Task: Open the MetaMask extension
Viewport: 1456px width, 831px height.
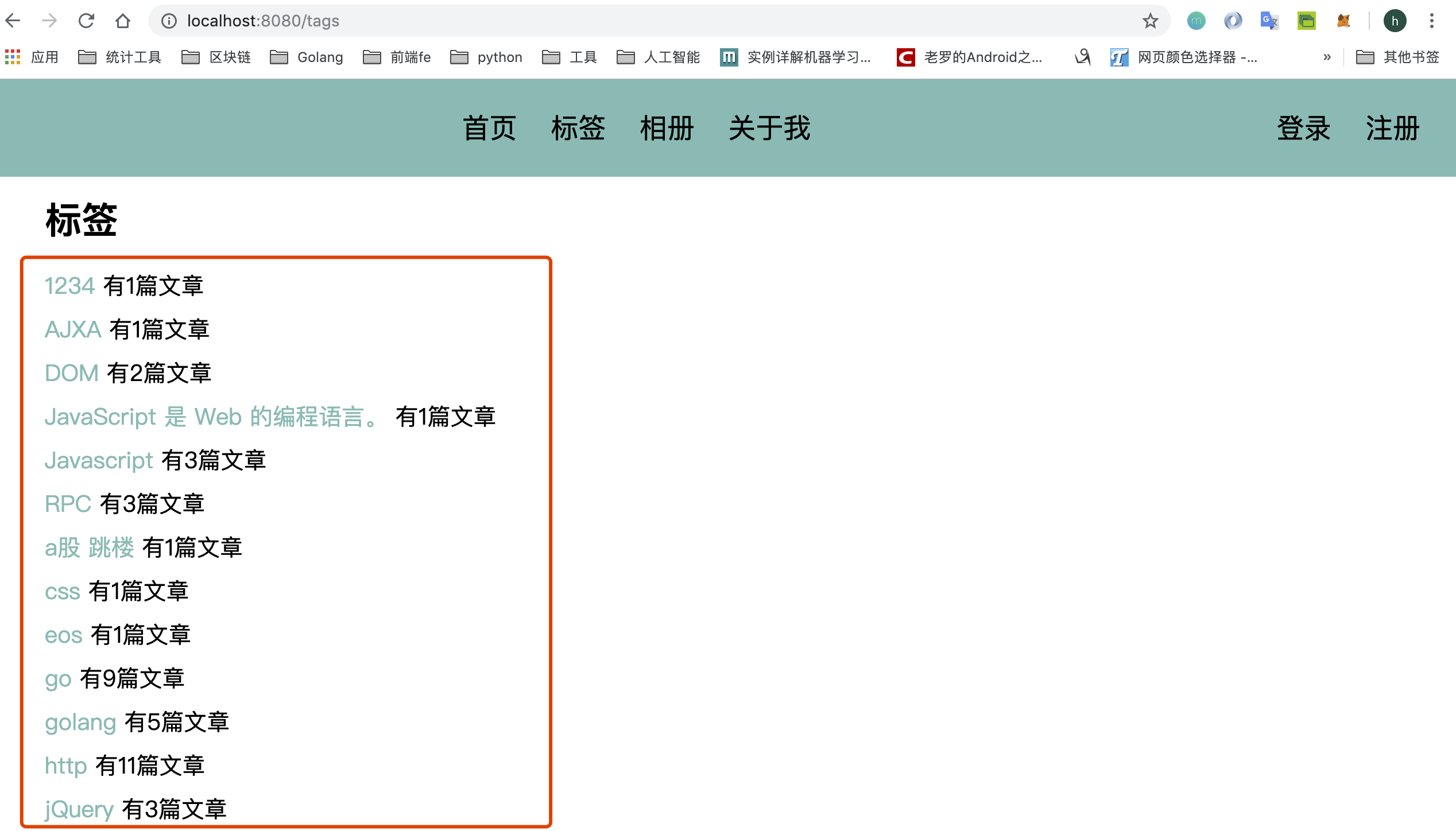Action: click(x=1344, y=21)
